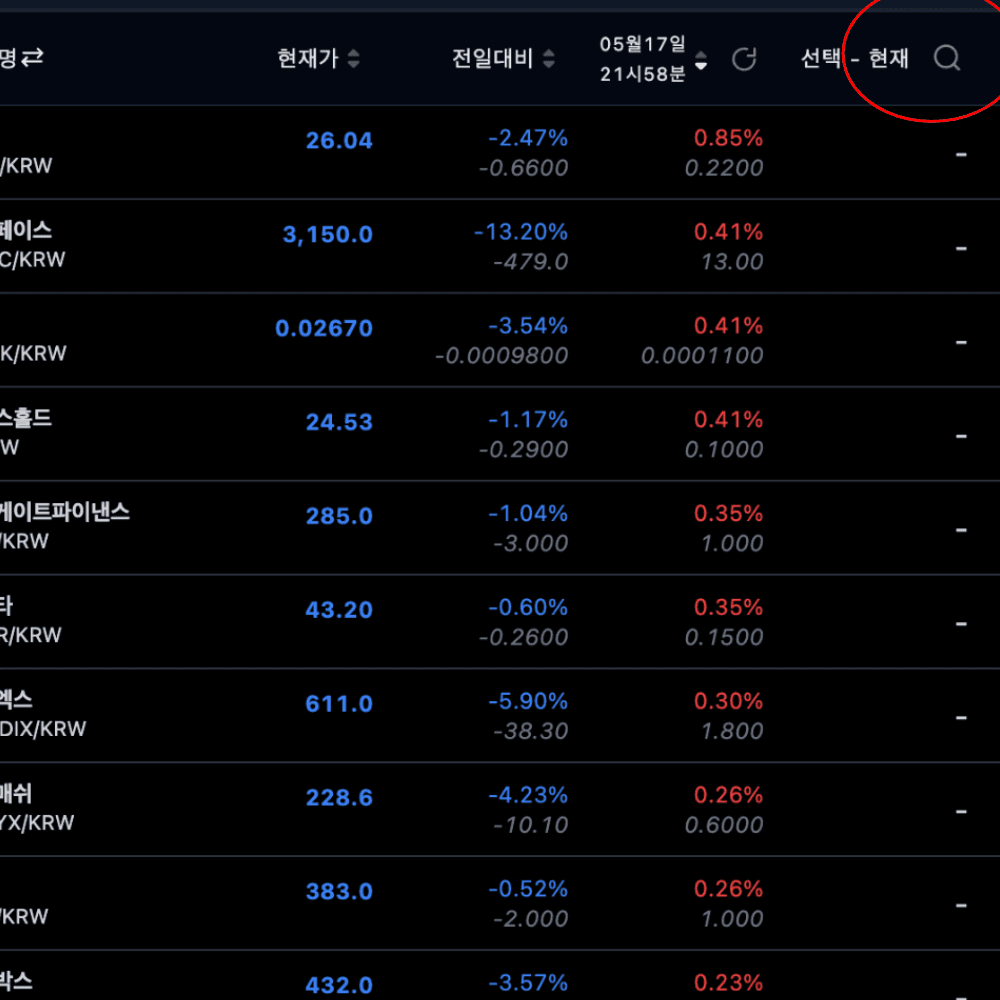This screenshot has height=1000, width=1000.
Task: Click the 전일대비 column header label
Action: (x=493, y=59)
